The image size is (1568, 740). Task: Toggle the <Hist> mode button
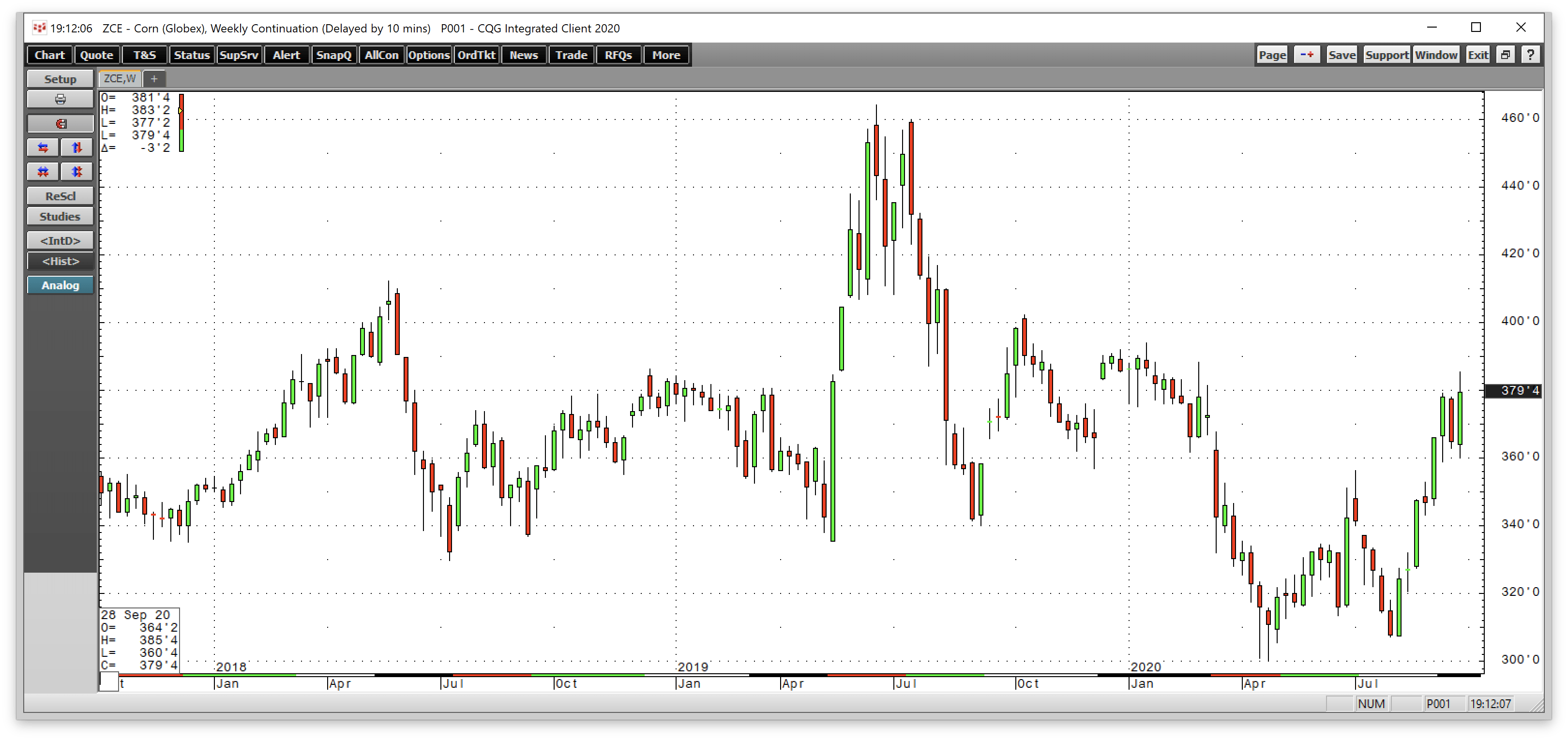[x=60, y=261]
